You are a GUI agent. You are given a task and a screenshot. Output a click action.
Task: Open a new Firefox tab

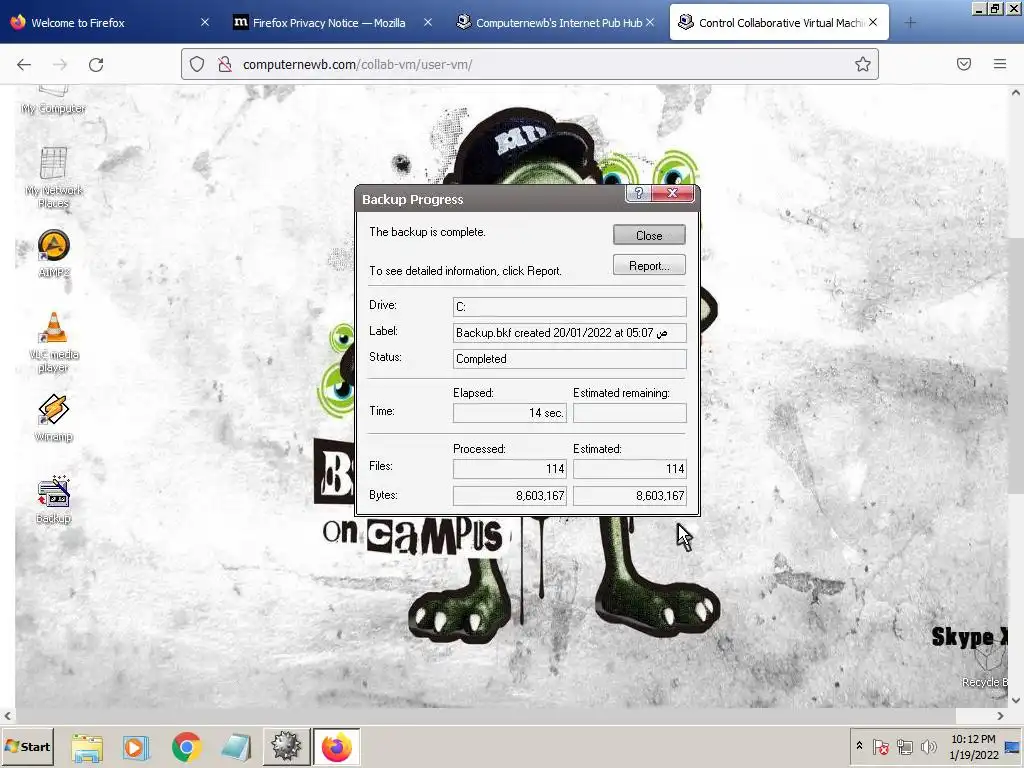pos(910,23)
